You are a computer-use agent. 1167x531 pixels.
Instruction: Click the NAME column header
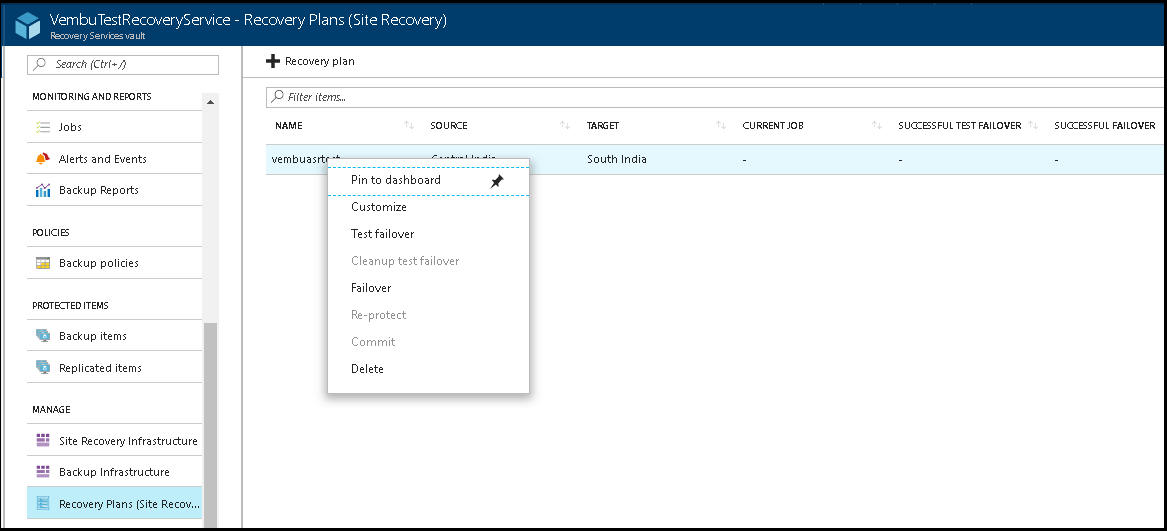click(289, 125)
